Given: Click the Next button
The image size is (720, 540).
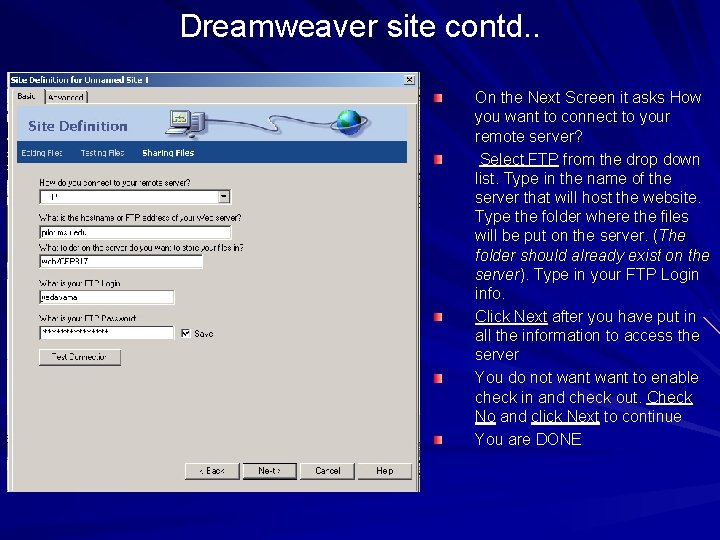Looking at the screenshot, I should pos(270,471).
